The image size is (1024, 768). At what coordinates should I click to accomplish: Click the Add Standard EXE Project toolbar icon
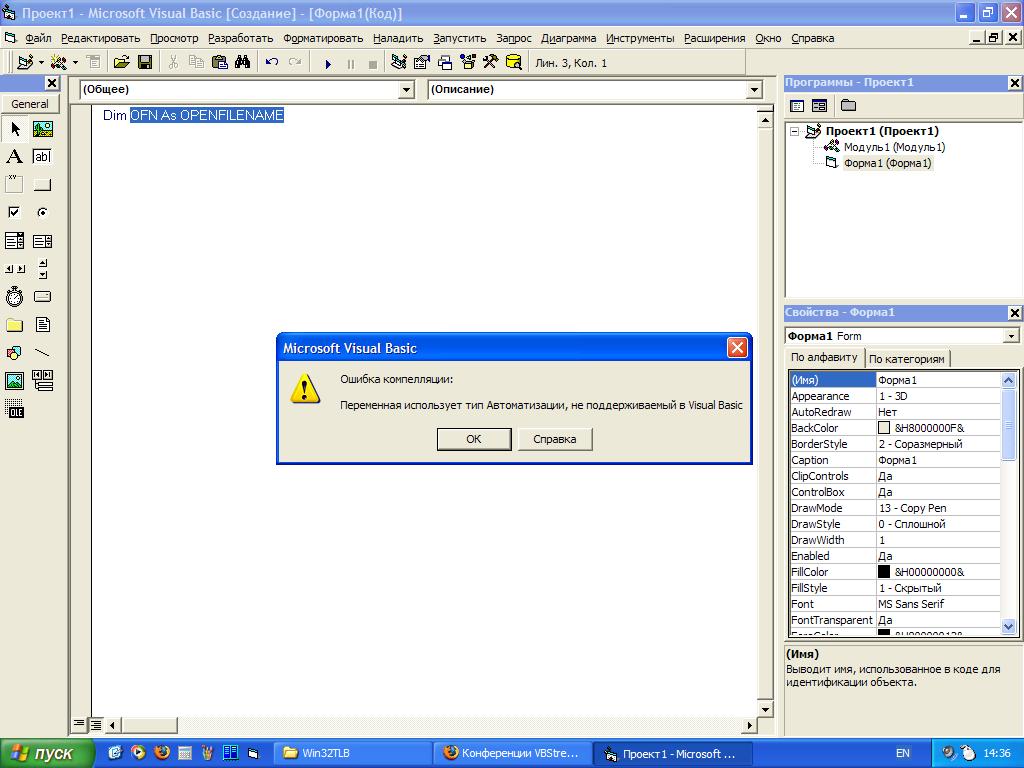(25, 63)
